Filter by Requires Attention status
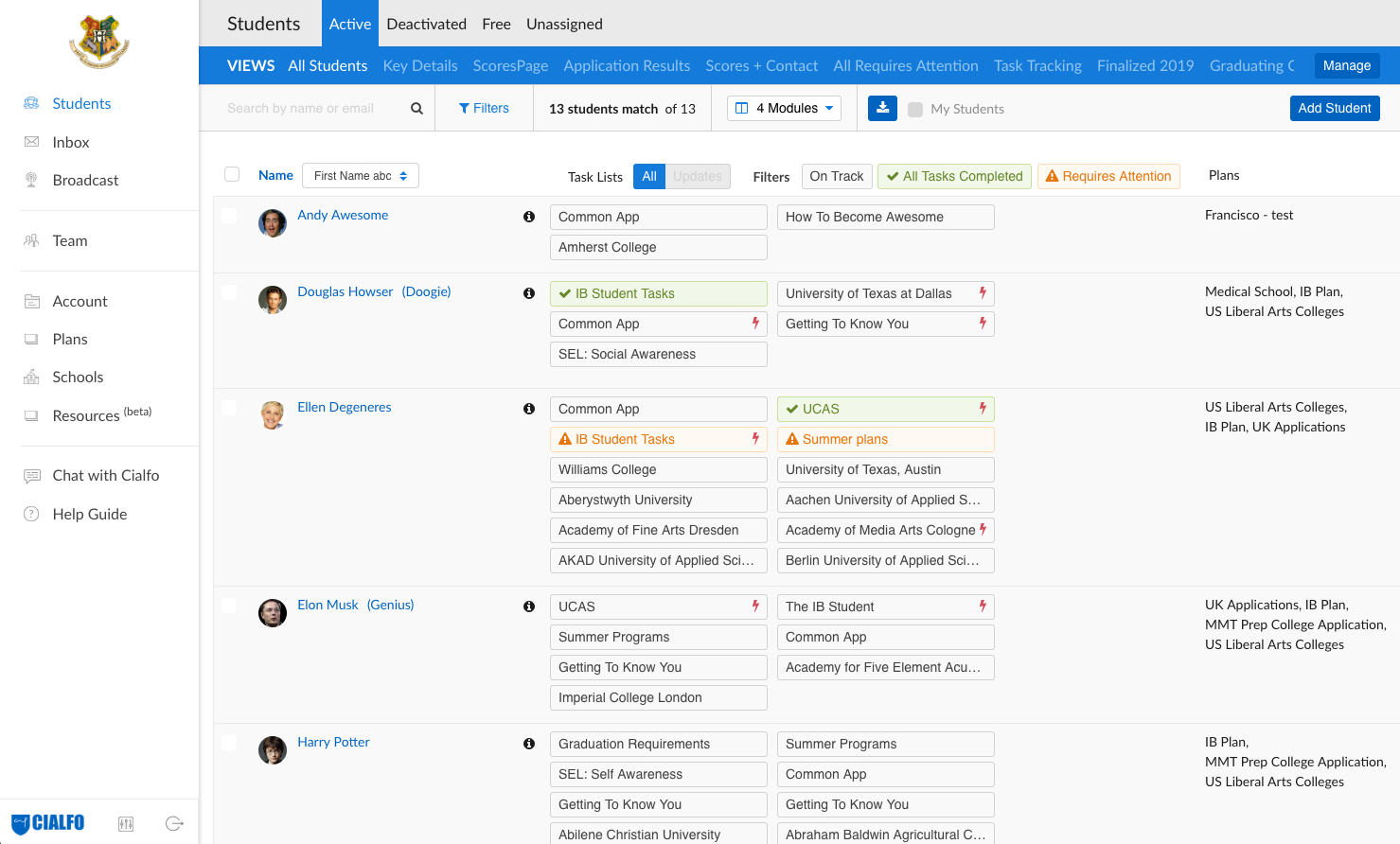 [1108, 176]
